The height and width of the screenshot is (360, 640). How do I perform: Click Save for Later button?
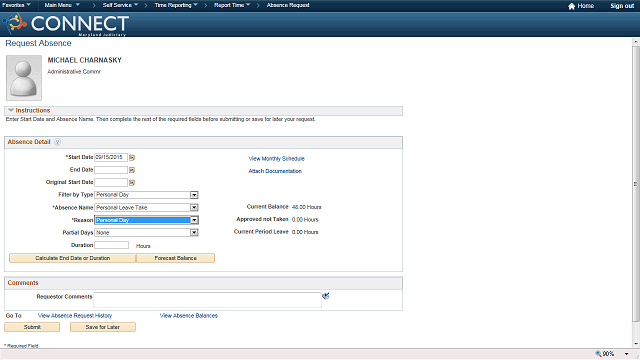102,327
